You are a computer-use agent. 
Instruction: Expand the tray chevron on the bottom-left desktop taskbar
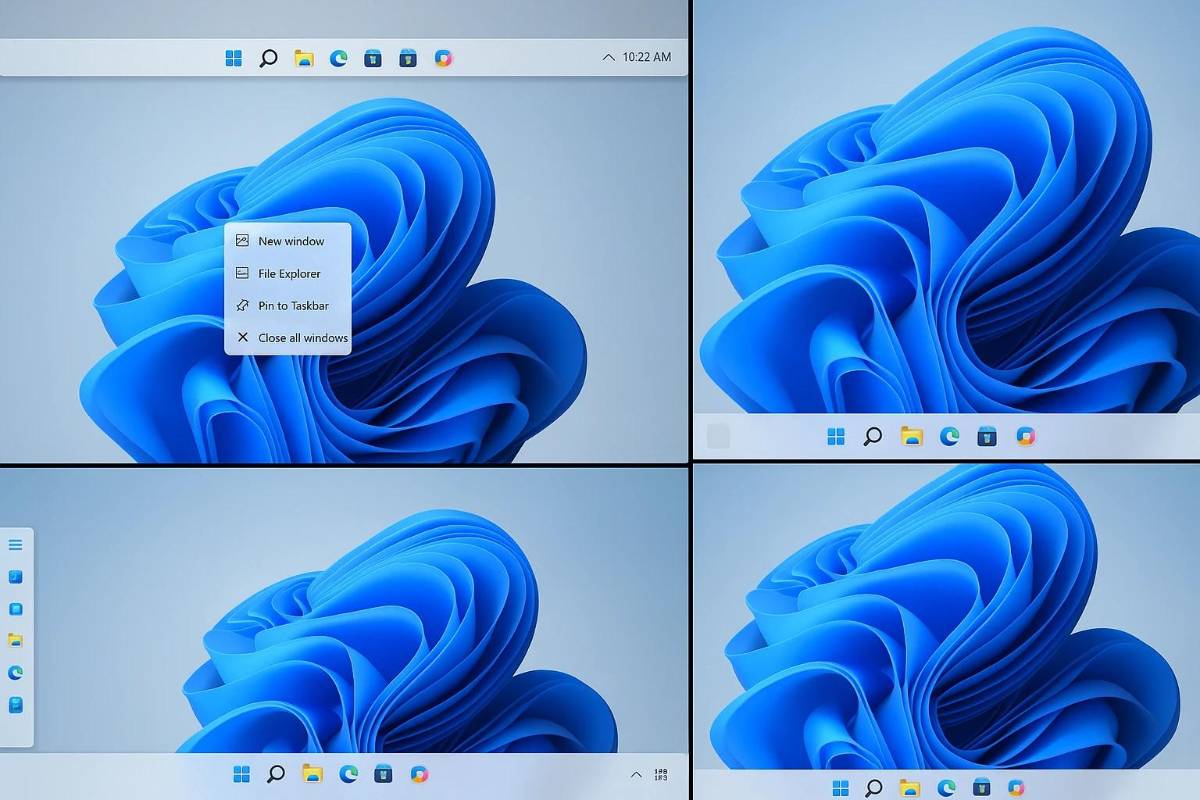[x=636, y=774]
